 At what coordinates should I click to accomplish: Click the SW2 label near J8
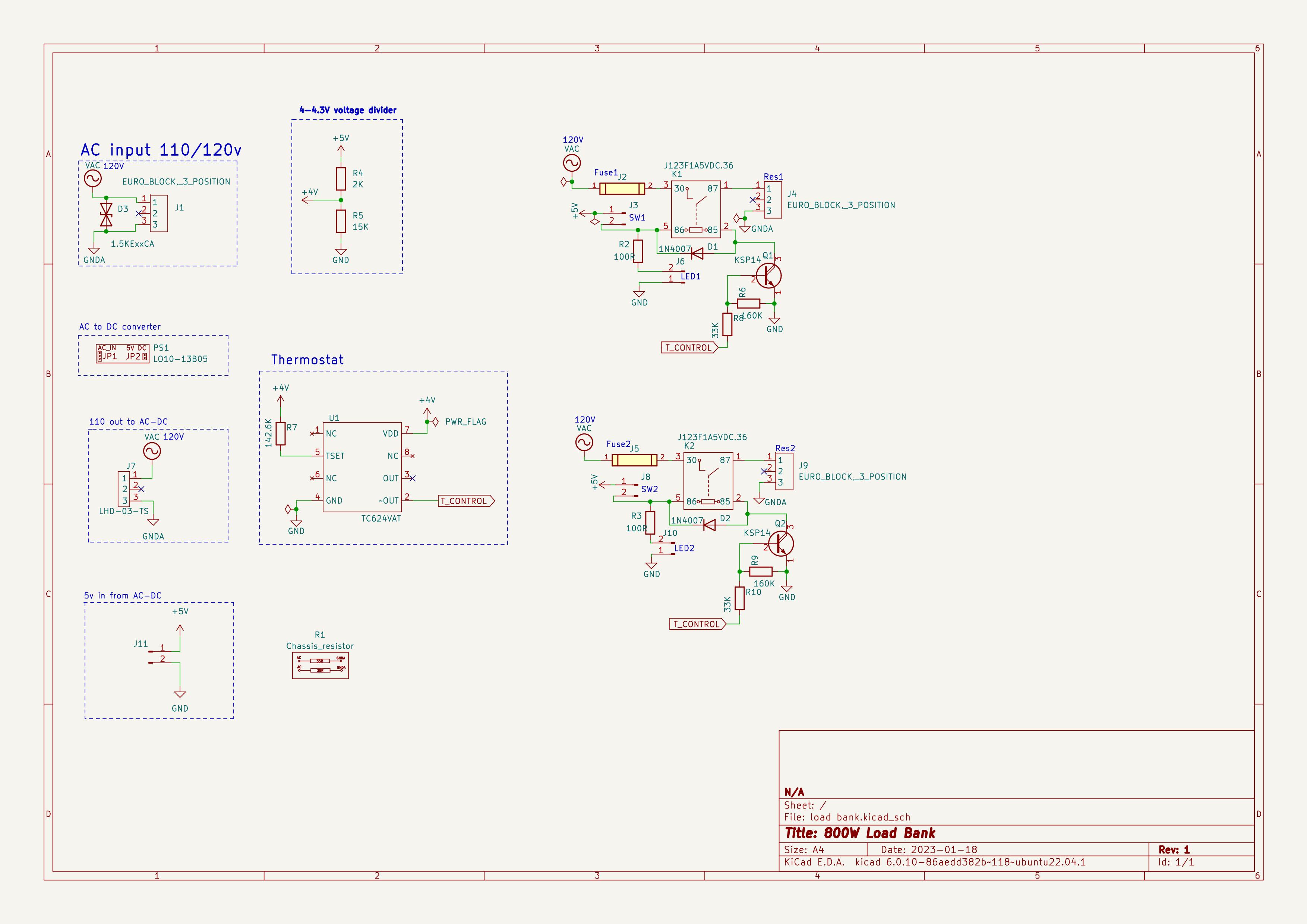pyautogui.click(x=650, y=489)
